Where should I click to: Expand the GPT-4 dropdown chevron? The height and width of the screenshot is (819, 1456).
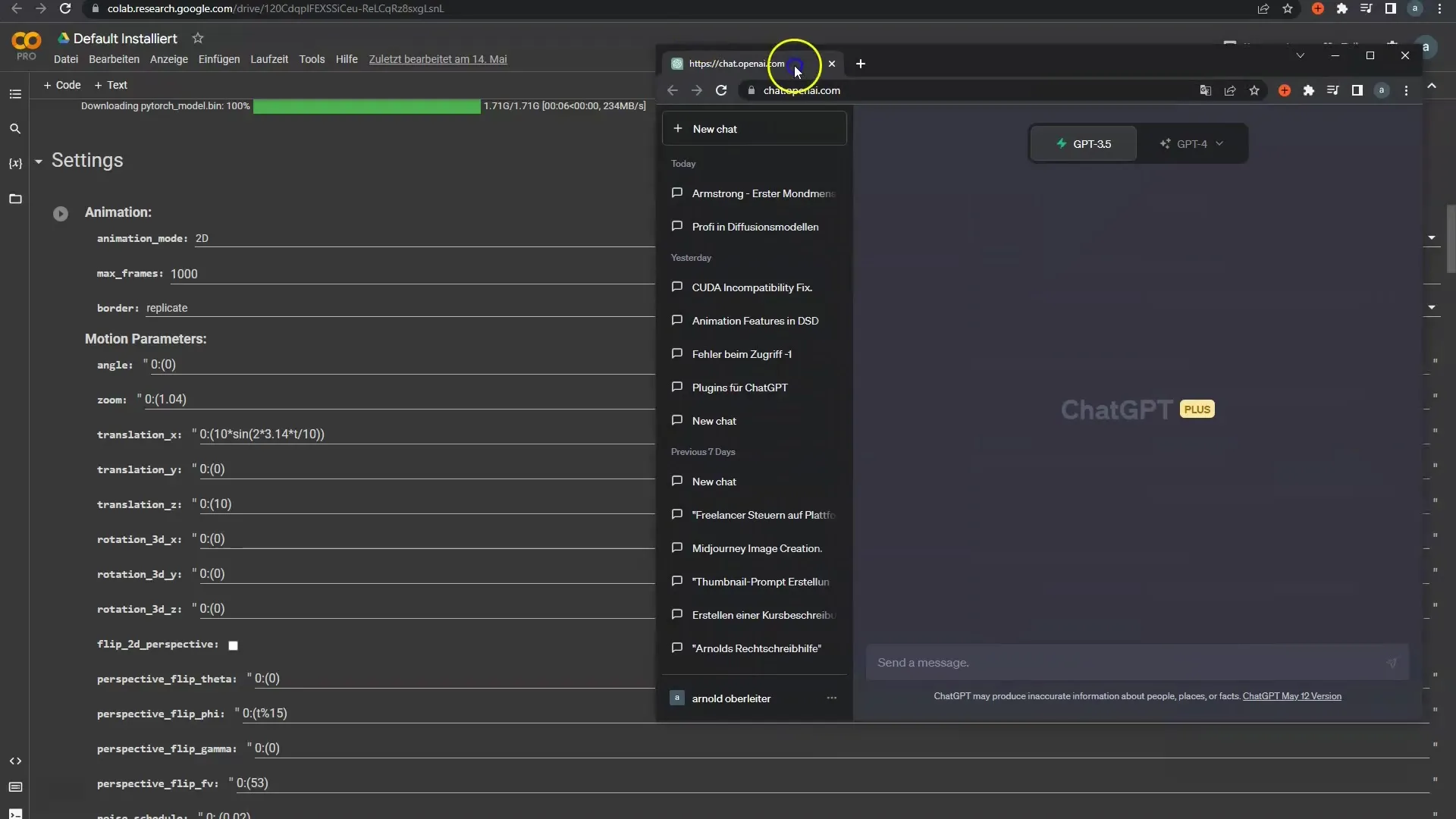1219,143
